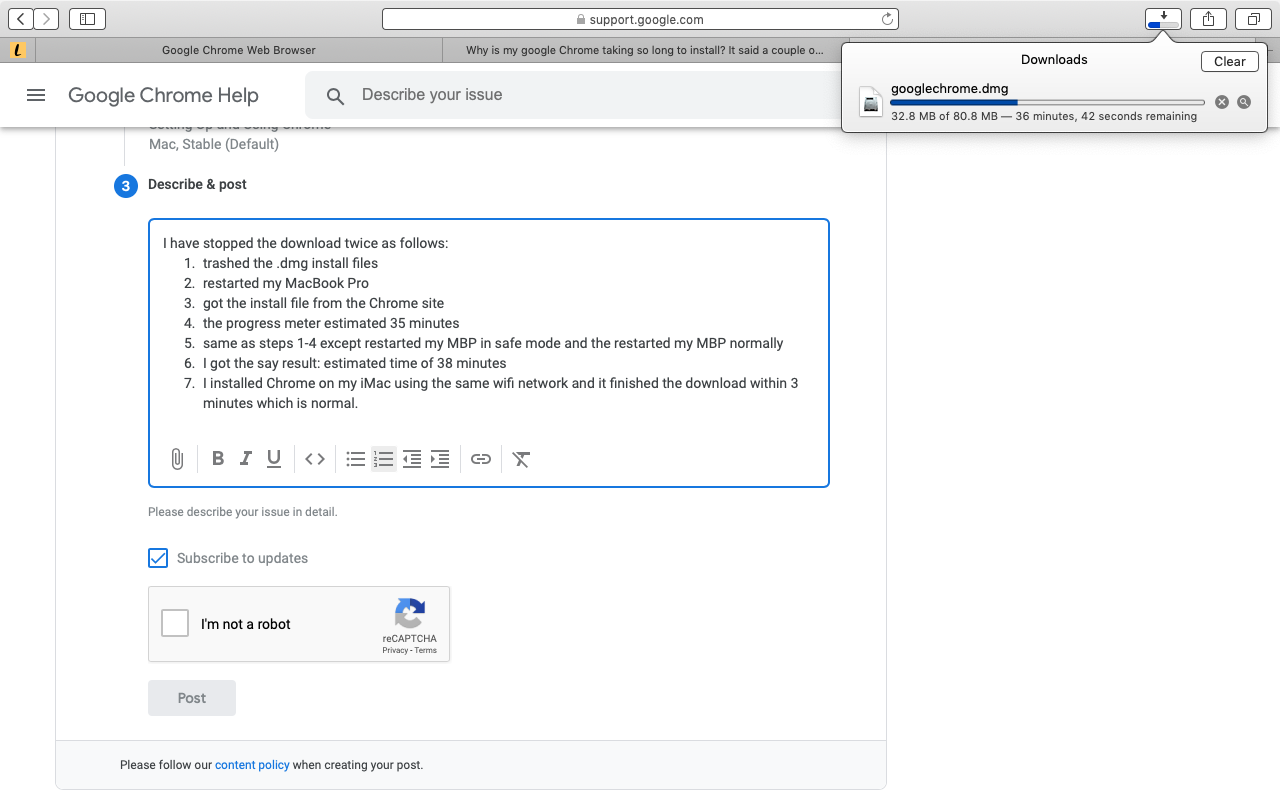Screen dimensions: 1280x800
Task: Click the search magnifier icon
Action: (336, 96)
